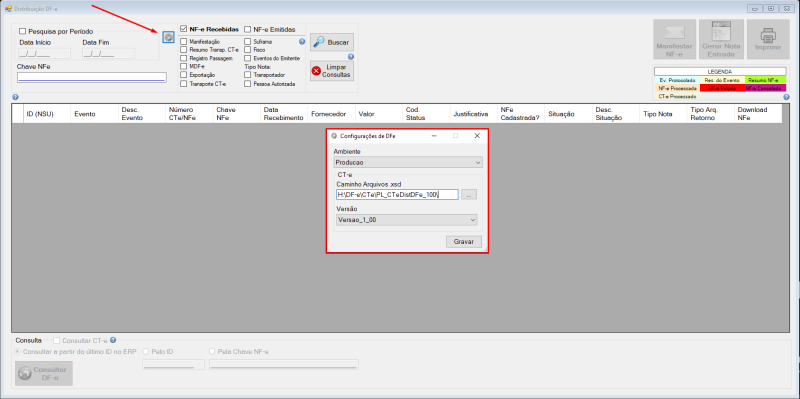Check Transporte CT-e filter
Viewport: 800px width, 399px height.
[184, 84]
